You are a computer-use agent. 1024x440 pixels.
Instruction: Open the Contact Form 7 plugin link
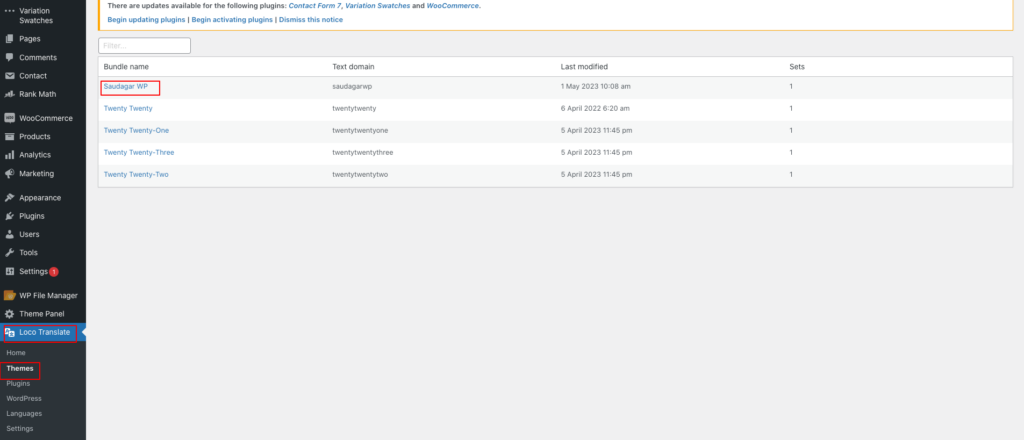pyautogui.click(x=315, y=5)
